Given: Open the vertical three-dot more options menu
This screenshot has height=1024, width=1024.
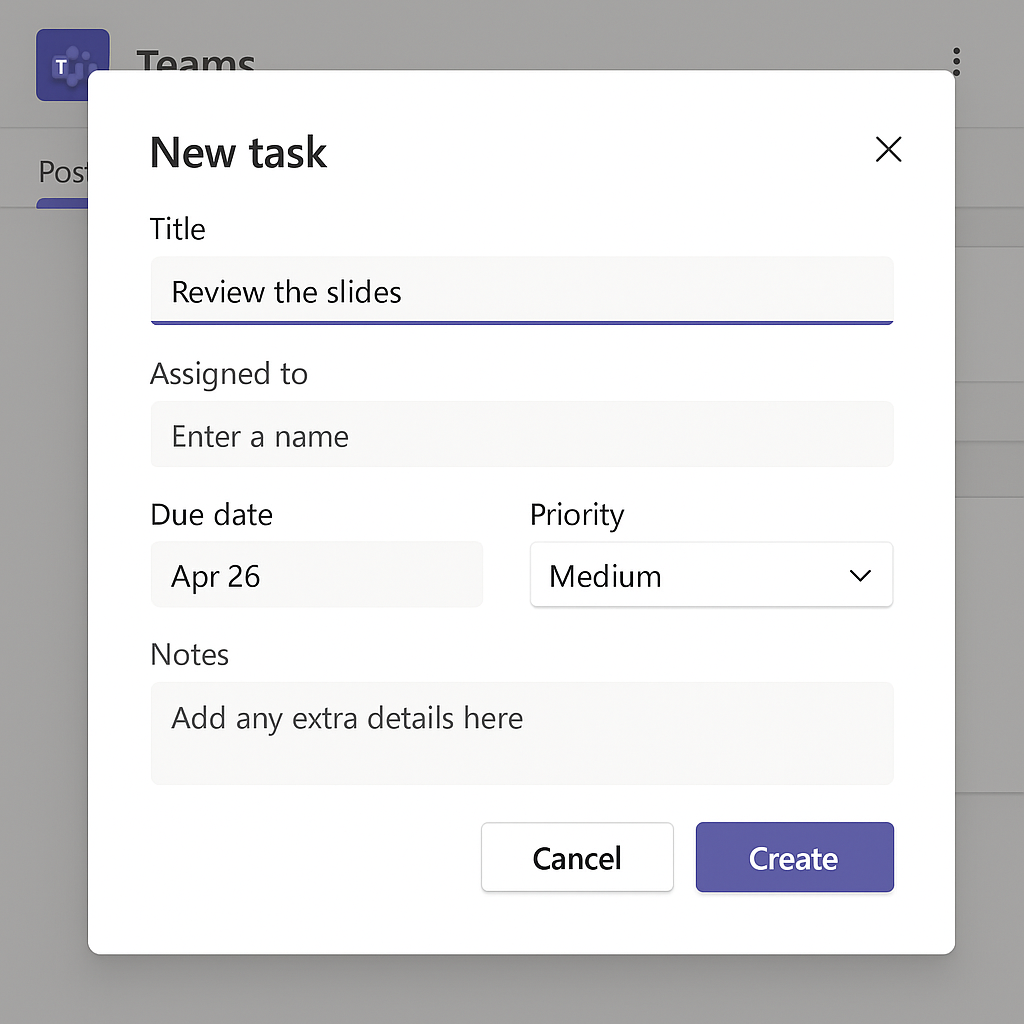Looking at the screenshot, I should click(956, 62).
